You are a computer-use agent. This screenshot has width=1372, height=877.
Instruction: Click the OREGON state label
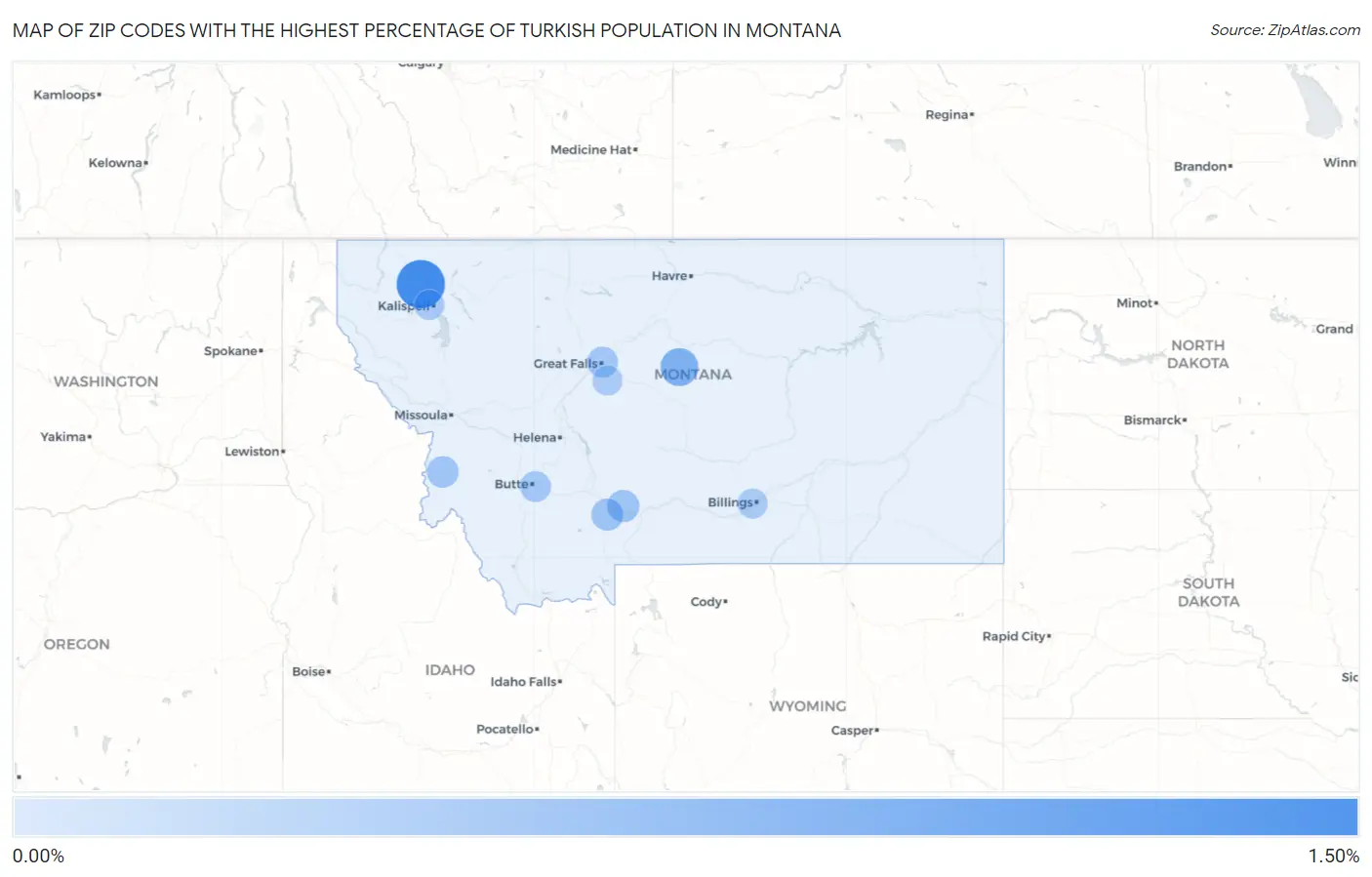76,644
